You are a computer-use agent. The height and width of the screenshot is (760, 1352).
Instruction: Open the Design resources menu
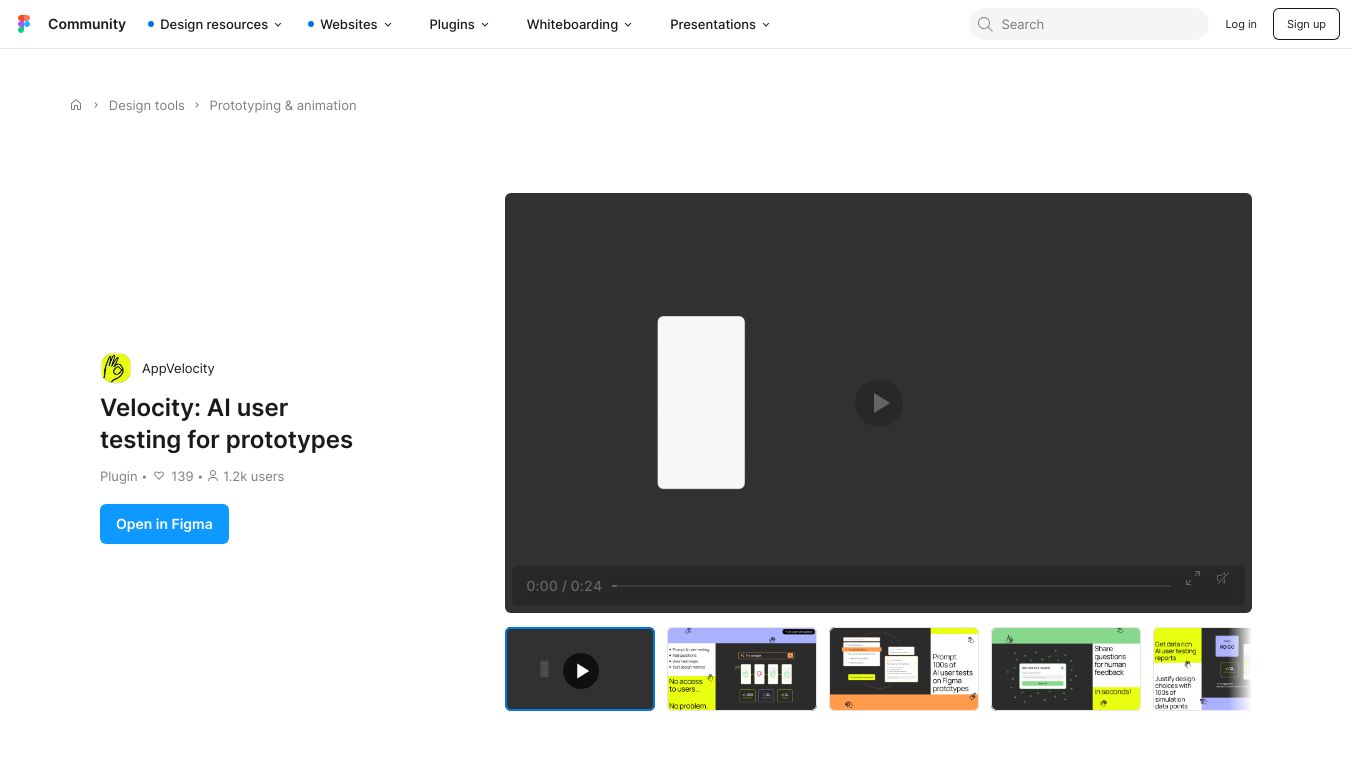[x=215, y=24]
